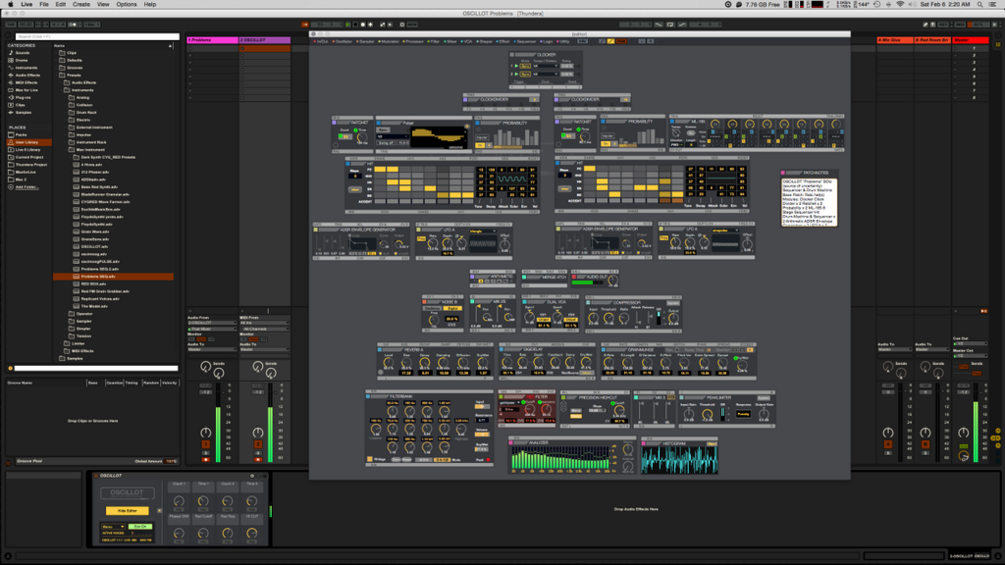Click Add Folder link in places

coord(26,187)
